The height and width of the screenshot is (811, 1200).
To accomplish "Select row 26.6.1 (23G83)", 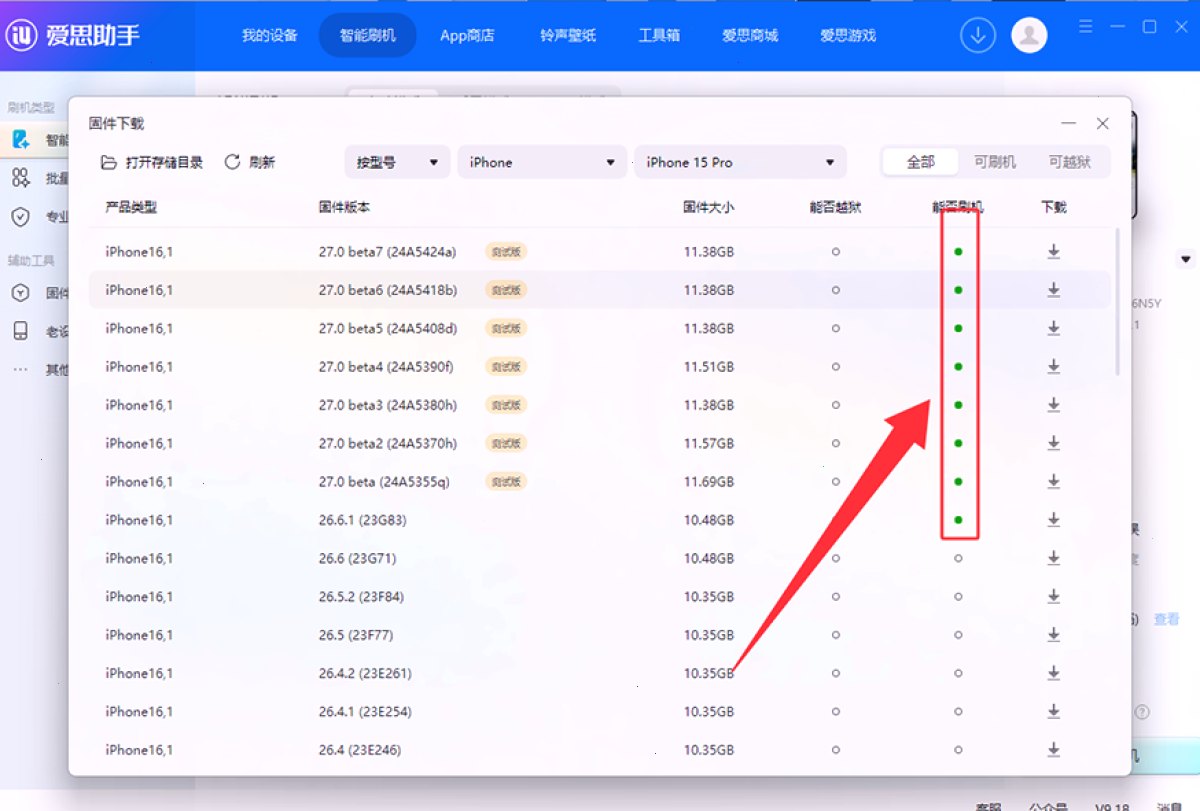I will pyautogui.click(x=600, y=520).
